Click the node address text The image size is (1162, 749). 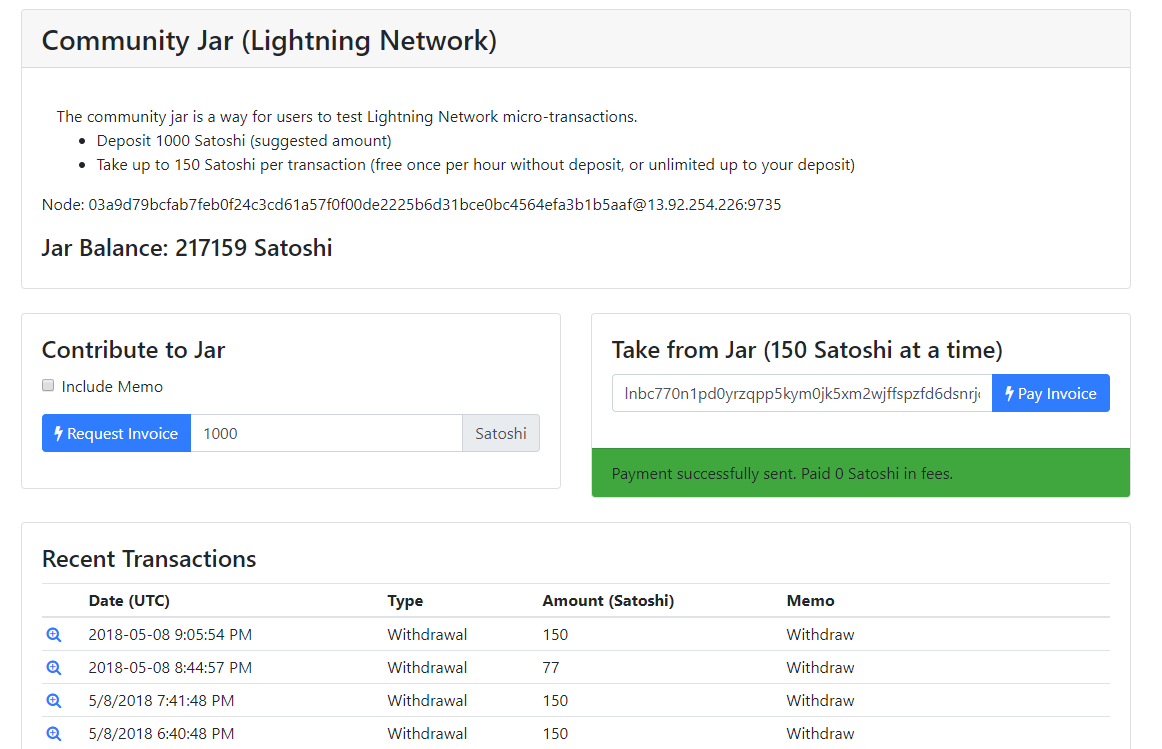tap(411, 204)
